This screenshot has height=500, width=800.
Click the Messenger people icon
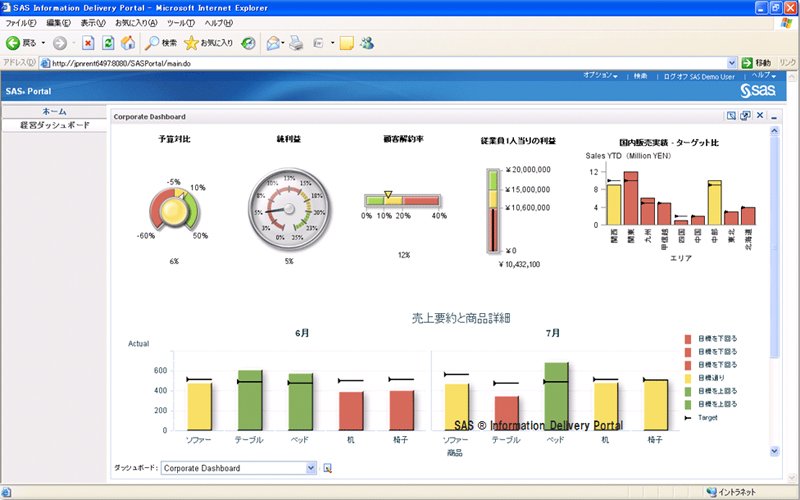point(367,43)
